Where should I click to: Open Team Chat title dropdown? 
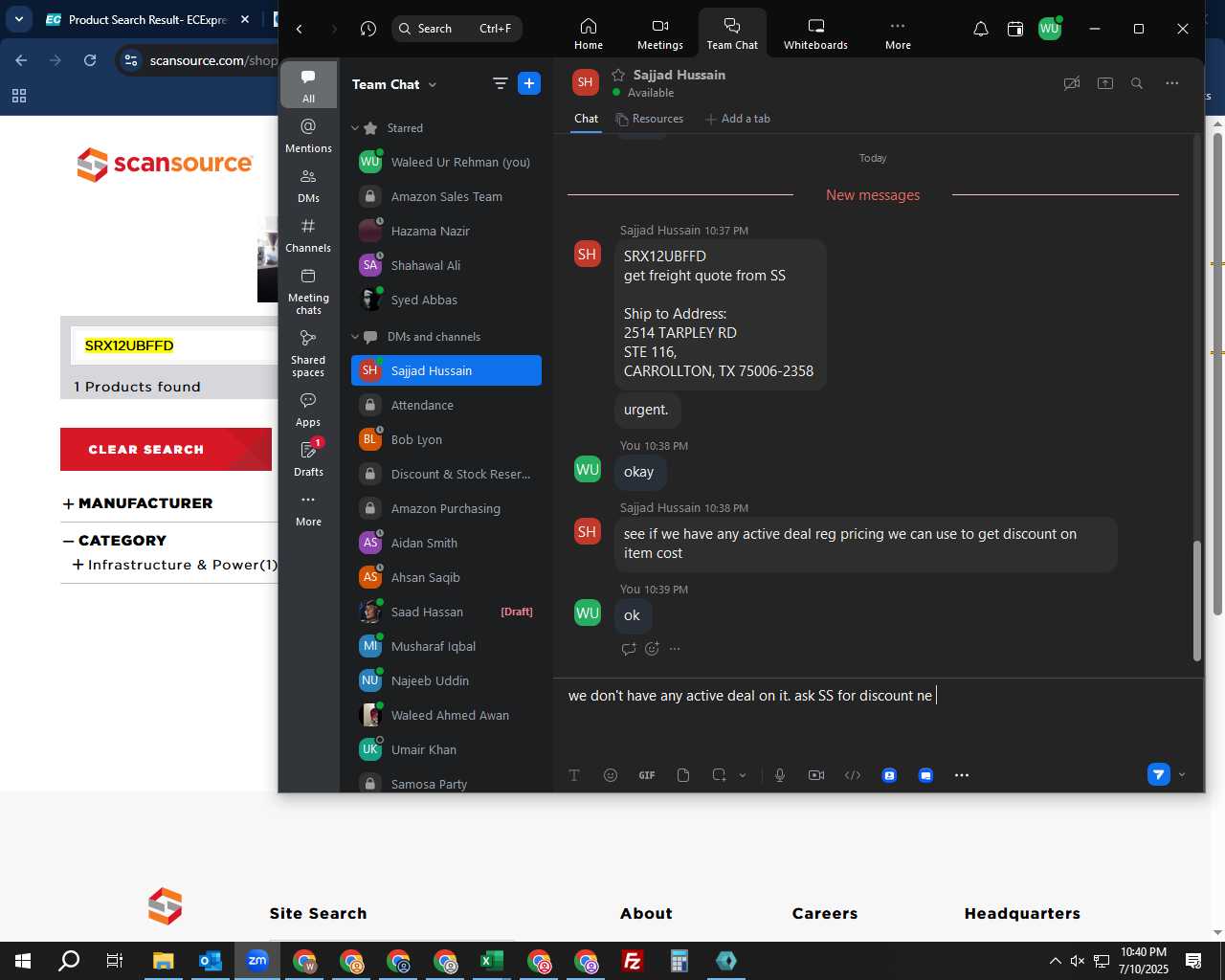coord(393,84)
